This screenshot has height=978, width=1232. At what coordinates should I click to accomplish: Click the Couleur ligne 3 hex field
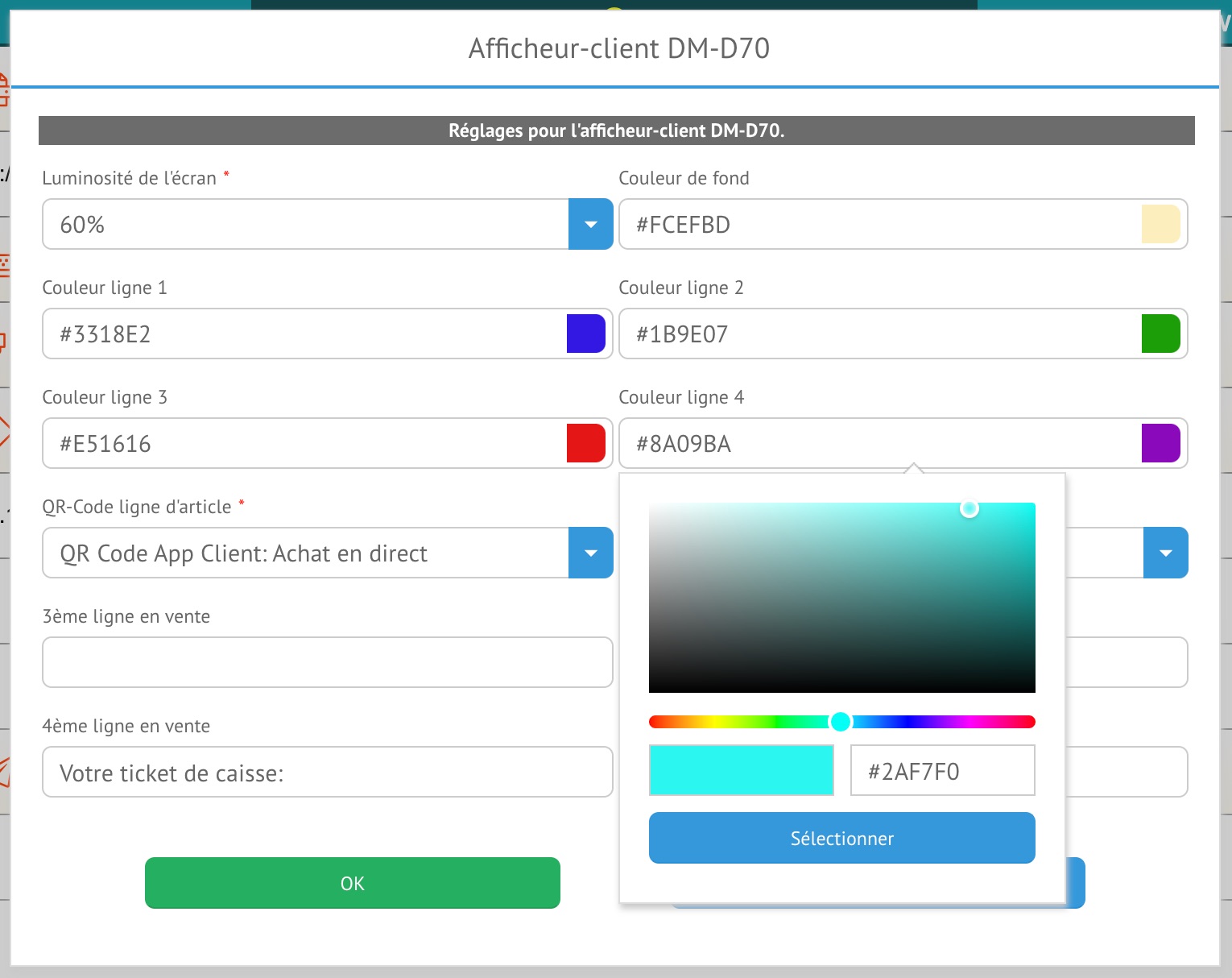coord(306,444)
